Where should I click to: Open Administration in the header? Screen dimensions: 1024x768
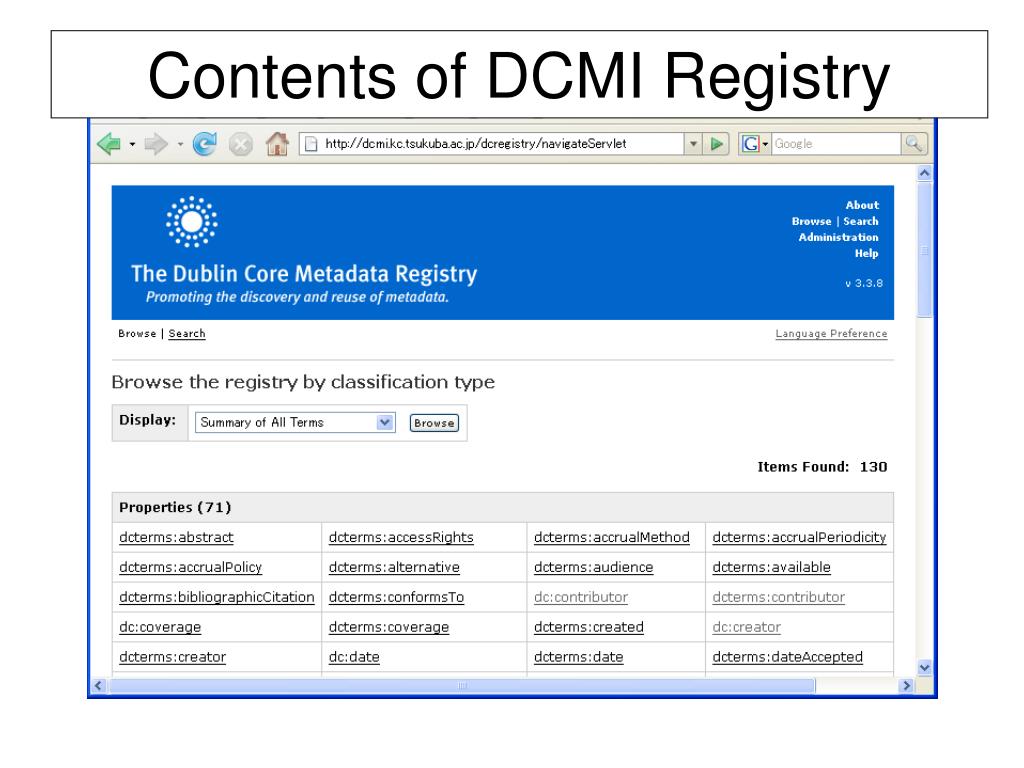click(x=838, y=237)
